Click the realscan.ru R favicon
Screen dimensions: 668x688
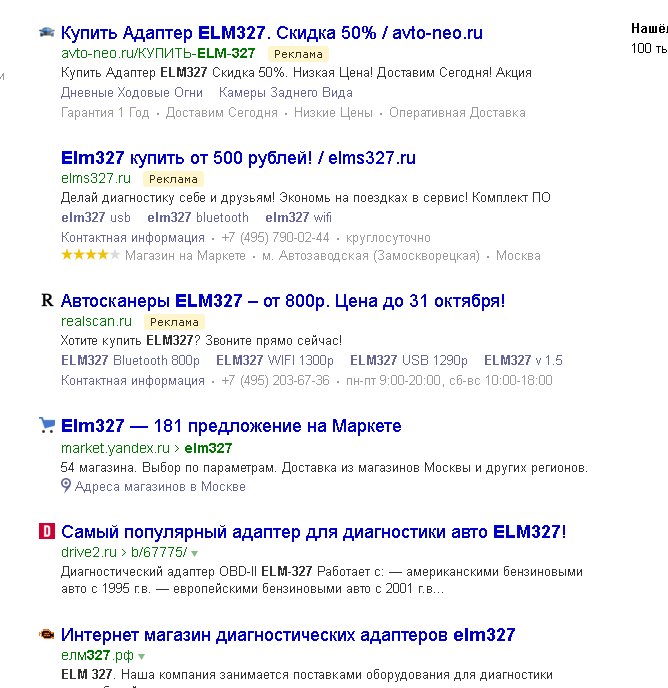(47, 301)
